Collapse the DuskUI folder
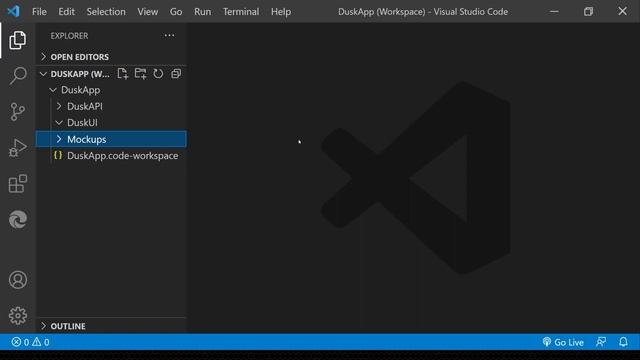This screenshot has height=360, width=640. point(59,122)
